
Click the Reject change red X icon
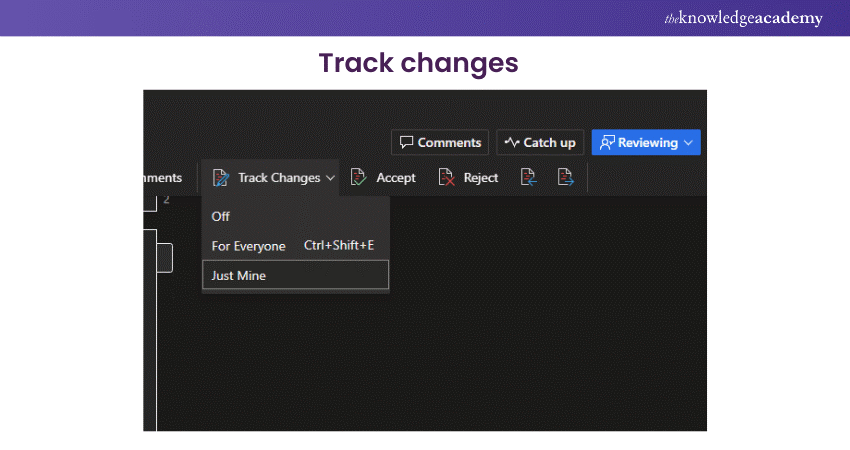447,178
